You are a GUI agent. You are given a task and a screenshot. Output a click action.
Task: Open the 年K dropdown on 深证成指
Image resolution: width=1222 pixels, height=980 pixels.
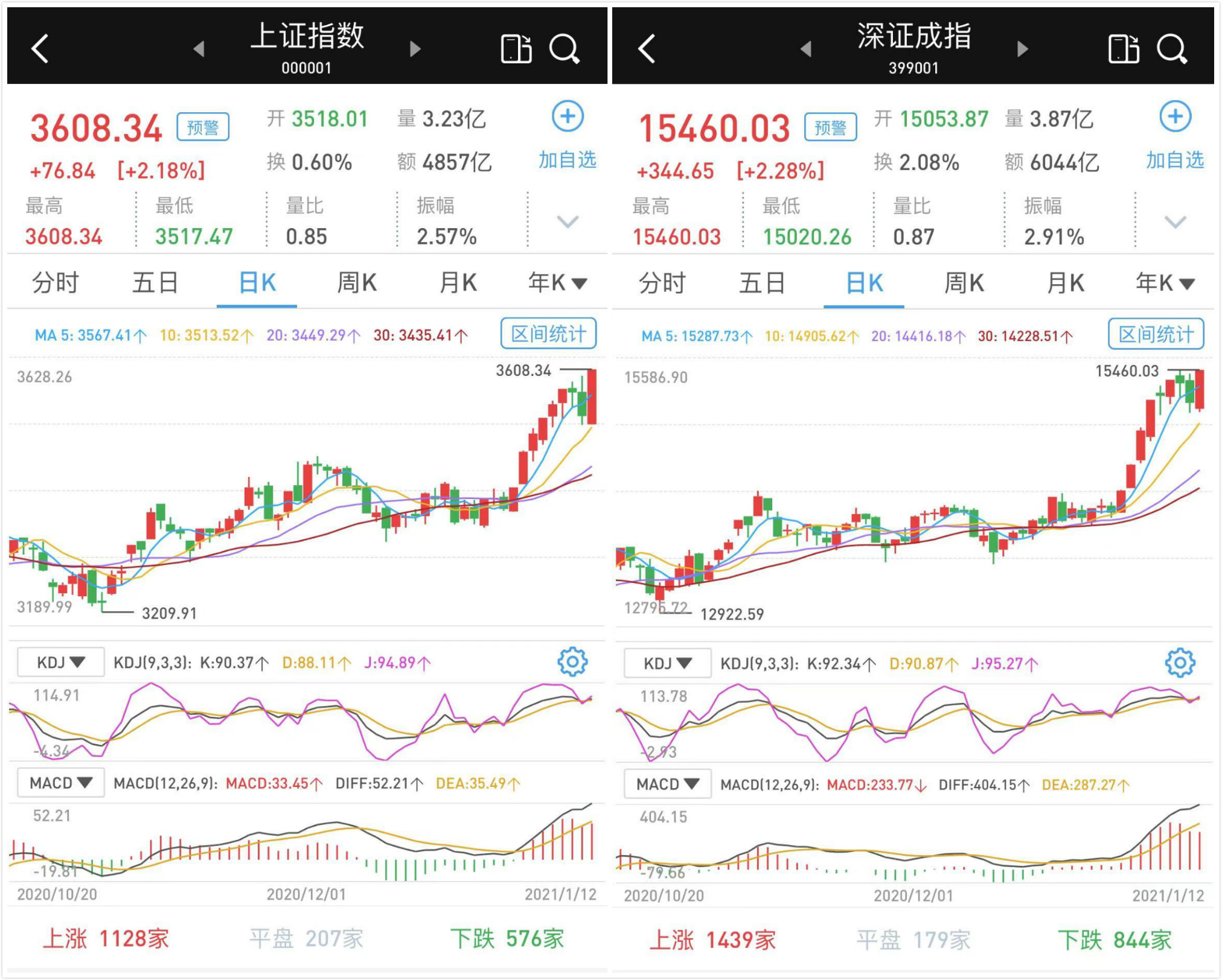[1165, 282]
